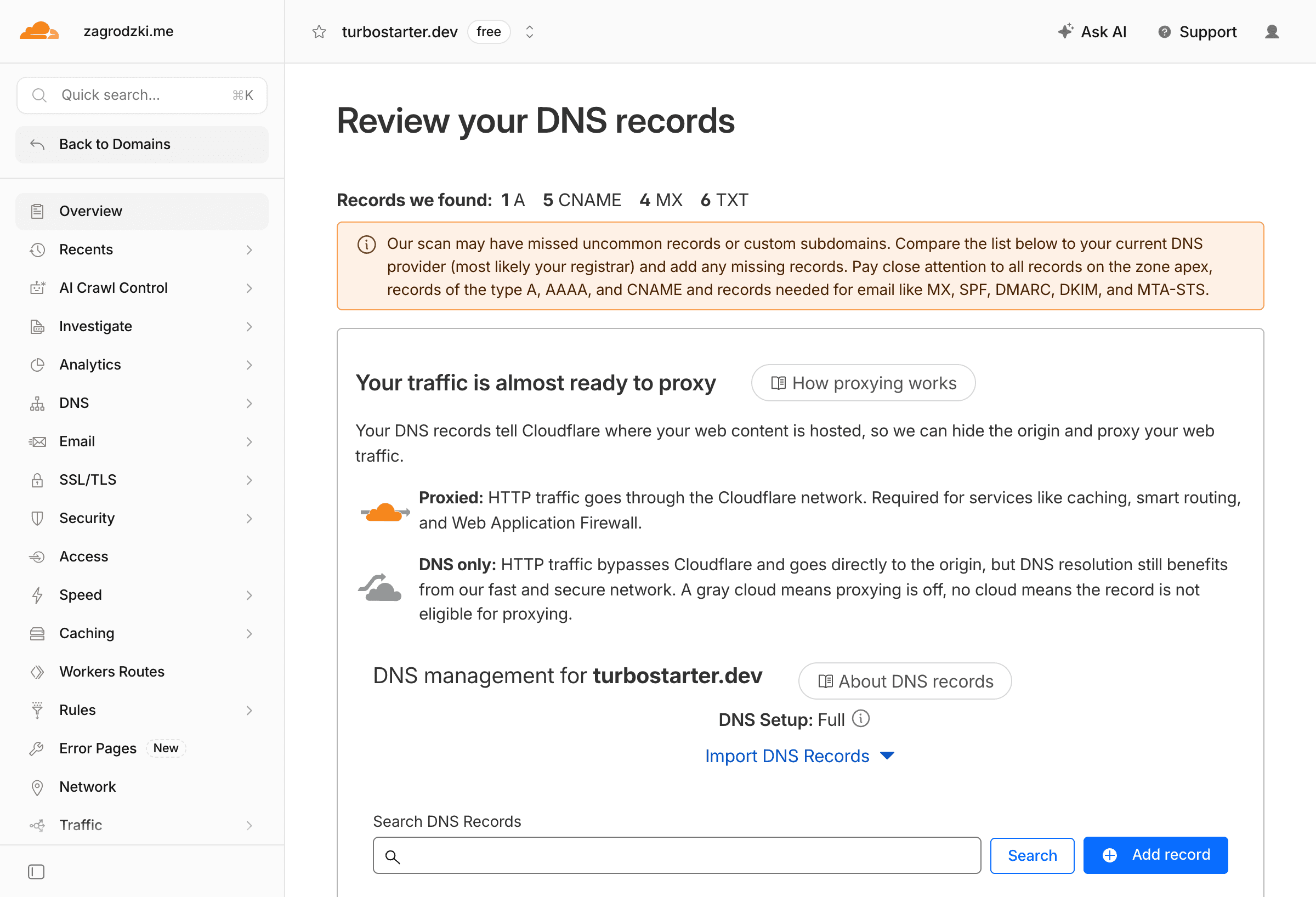Click the SSL/TLS lock icon

coord(37,480)
